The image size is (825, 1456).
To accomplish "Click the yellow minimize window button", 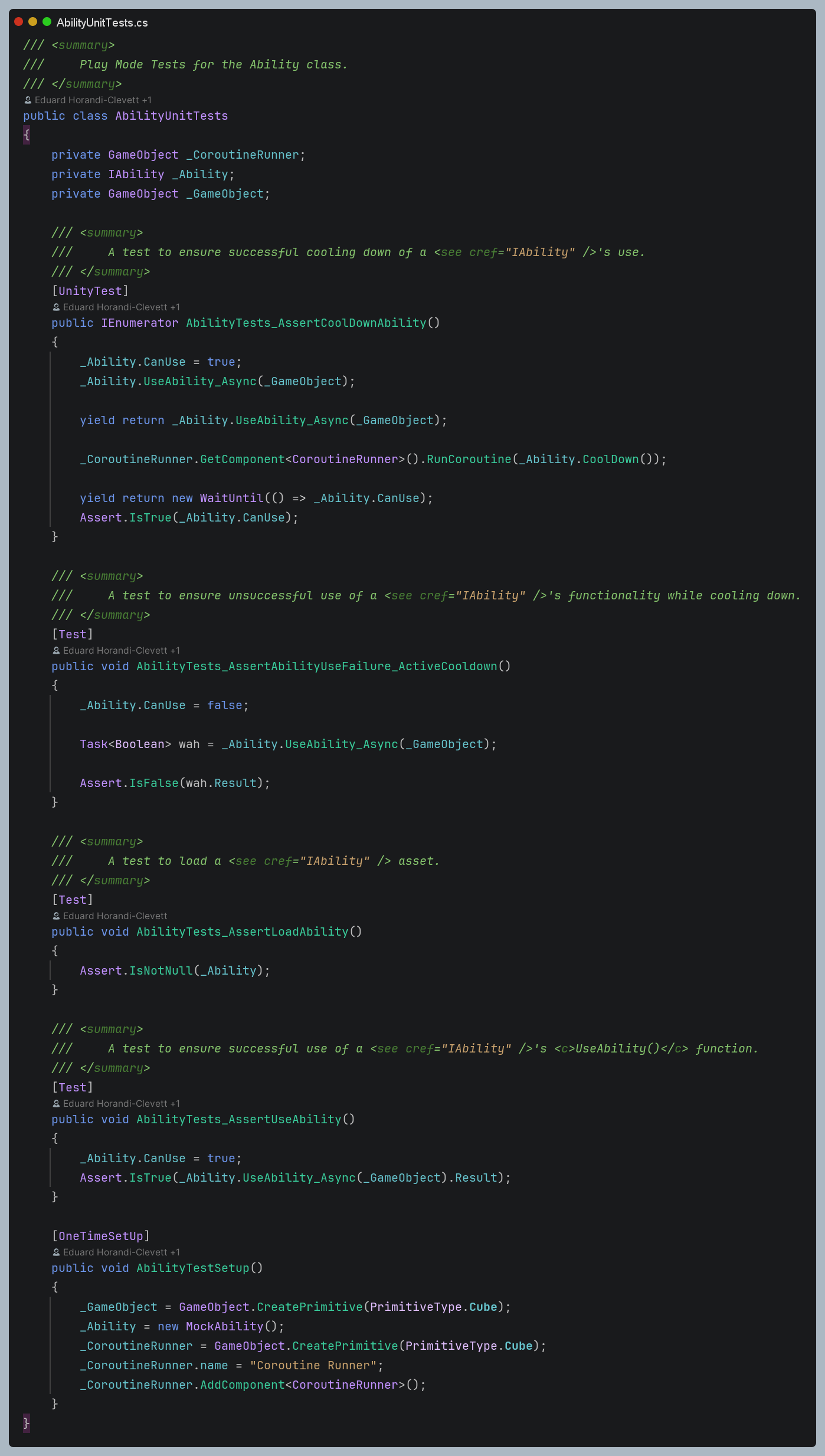I will click(x=33, y=22).
